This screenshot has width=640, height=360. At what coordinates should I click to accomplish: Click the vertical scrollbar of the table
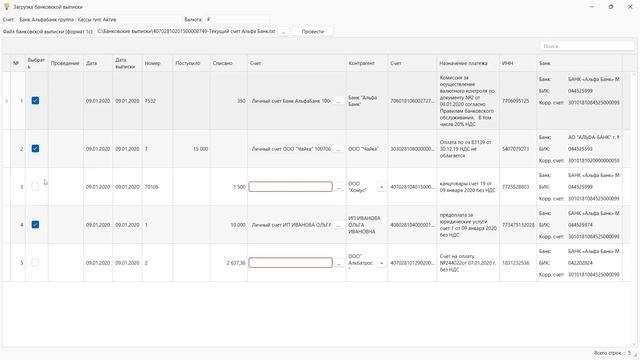(634, 208)
